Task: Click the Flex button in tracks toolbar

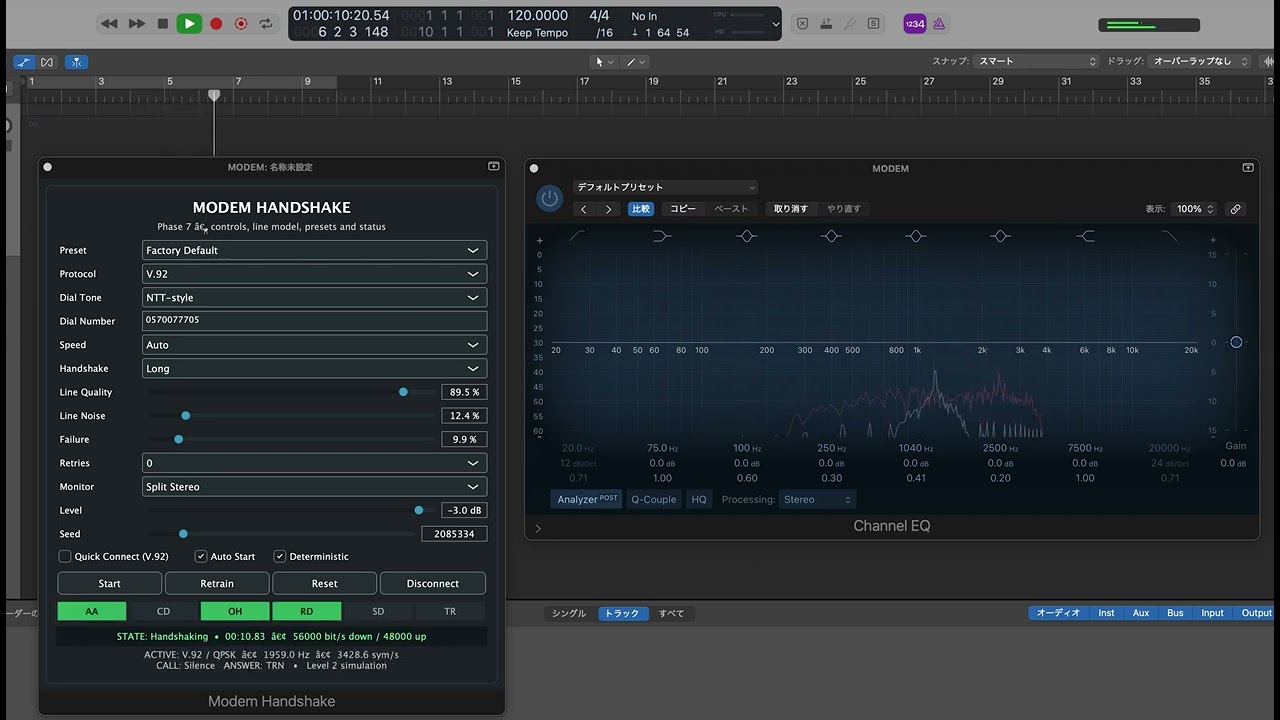Action: [x=46, y=62]
